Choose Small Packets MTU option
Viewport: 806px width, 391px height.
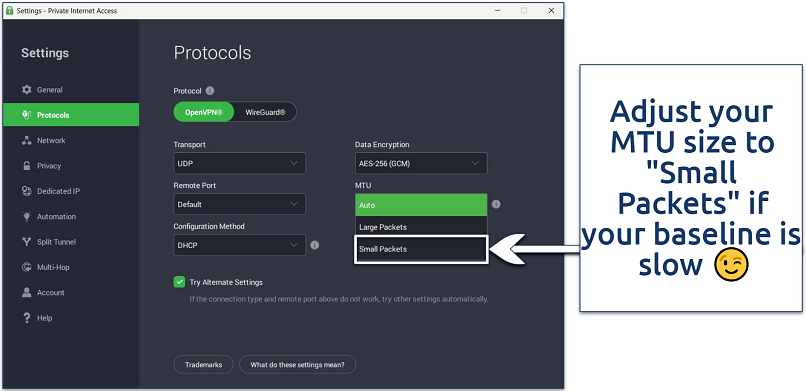click(421, 249)
